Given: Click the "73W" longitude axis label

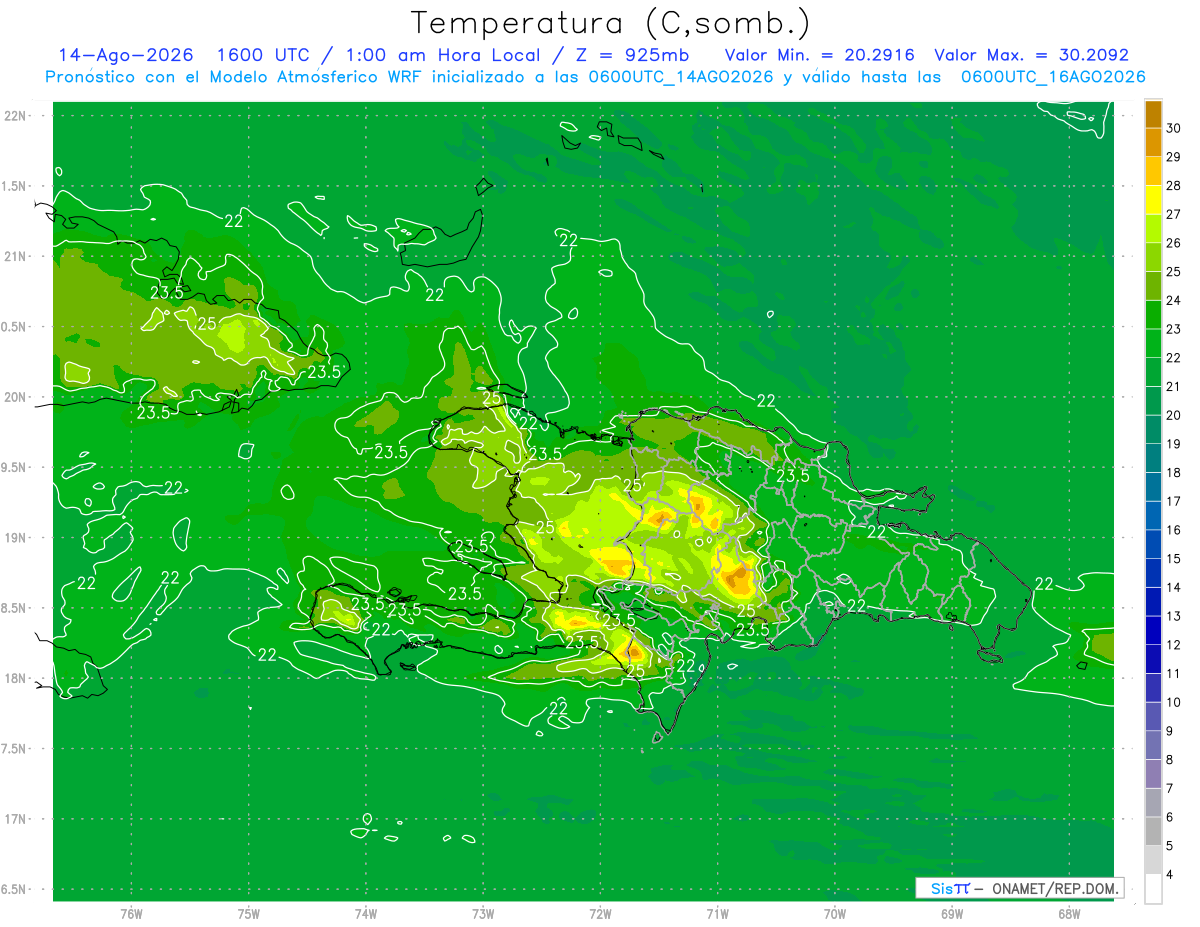Looking at the screenshot, I should click(x=483, y=915).
